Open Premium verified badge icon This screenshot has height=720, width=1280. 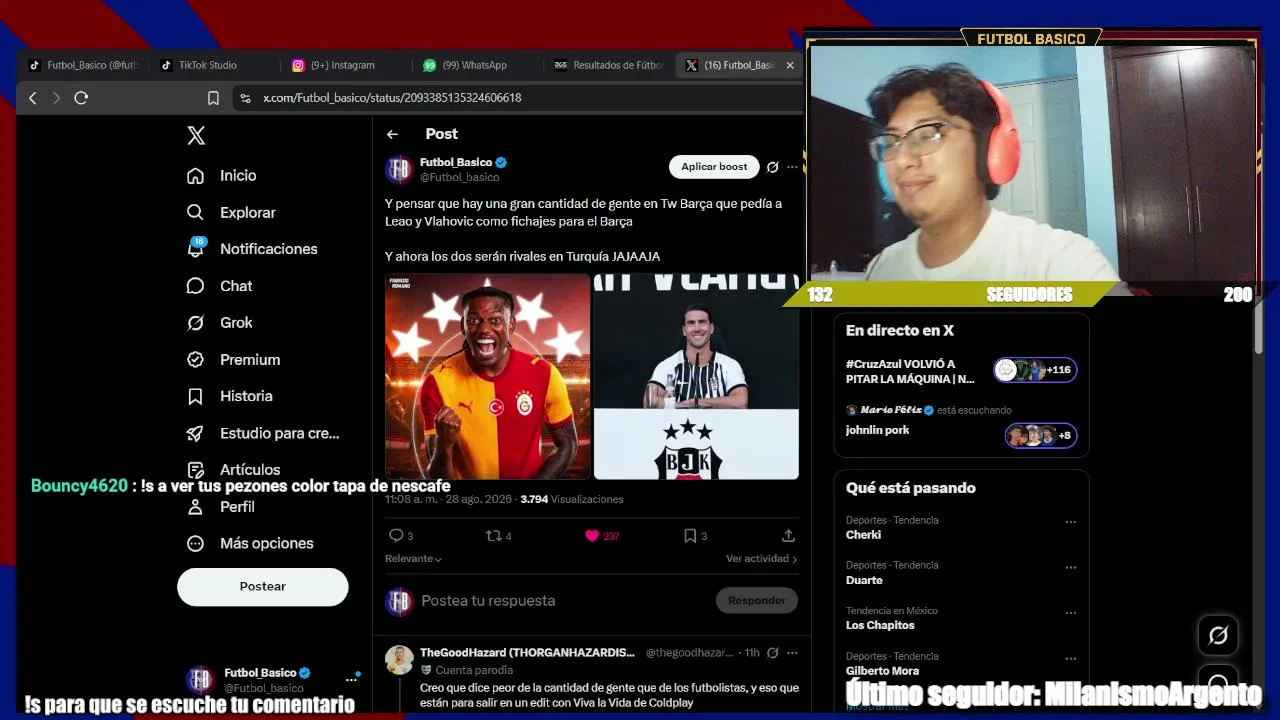(195, 360)
